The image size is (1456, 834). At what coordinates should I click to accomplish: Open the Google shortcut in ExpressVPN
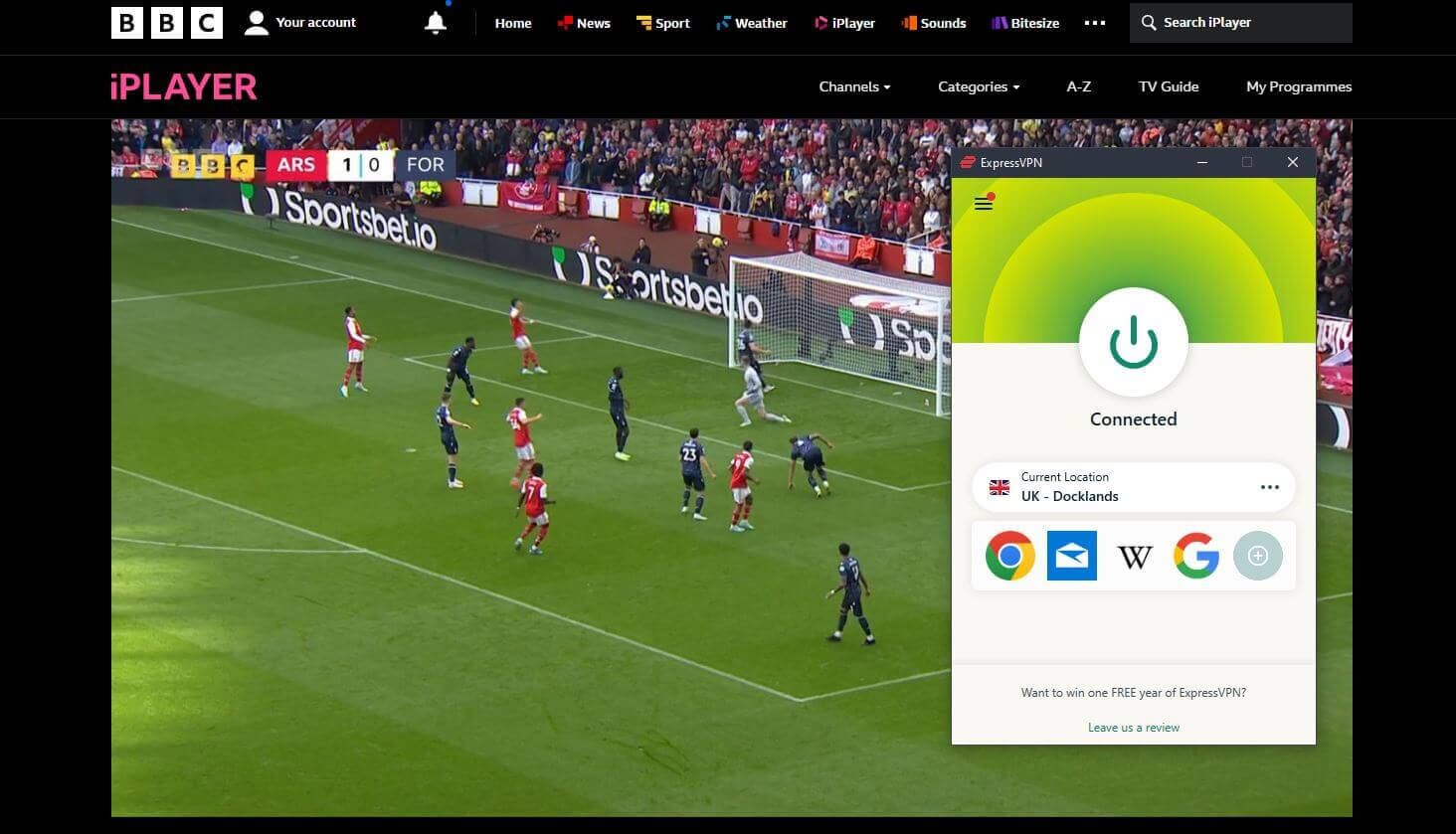click(1196, 556)
